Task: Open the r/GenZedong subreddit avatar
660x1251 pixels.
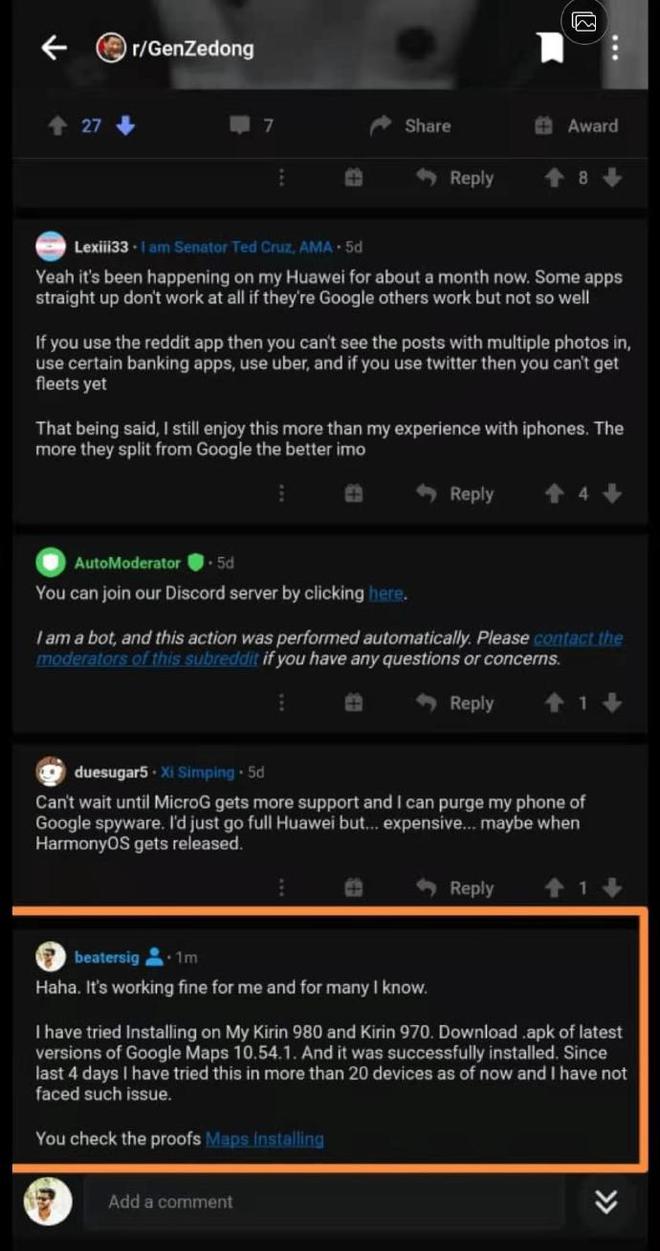Action: pyautogui.click(x=110, y=47)
